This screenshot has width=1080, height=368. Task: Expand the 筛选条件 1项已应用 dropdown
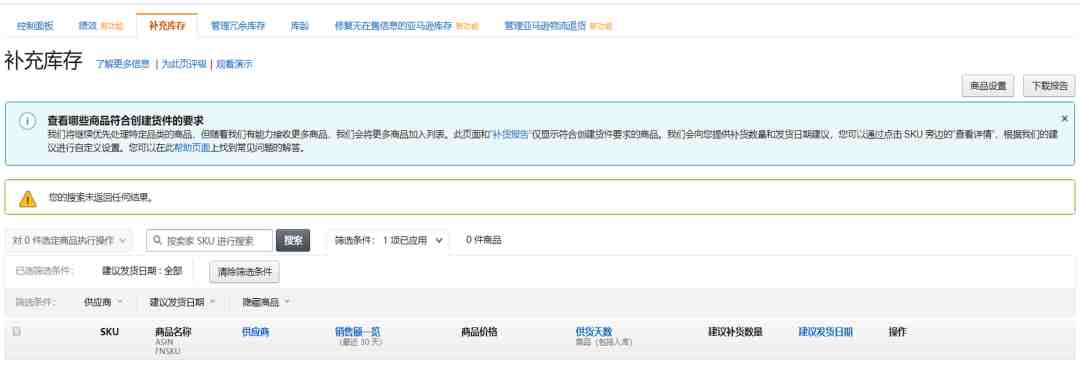[388, 241]
